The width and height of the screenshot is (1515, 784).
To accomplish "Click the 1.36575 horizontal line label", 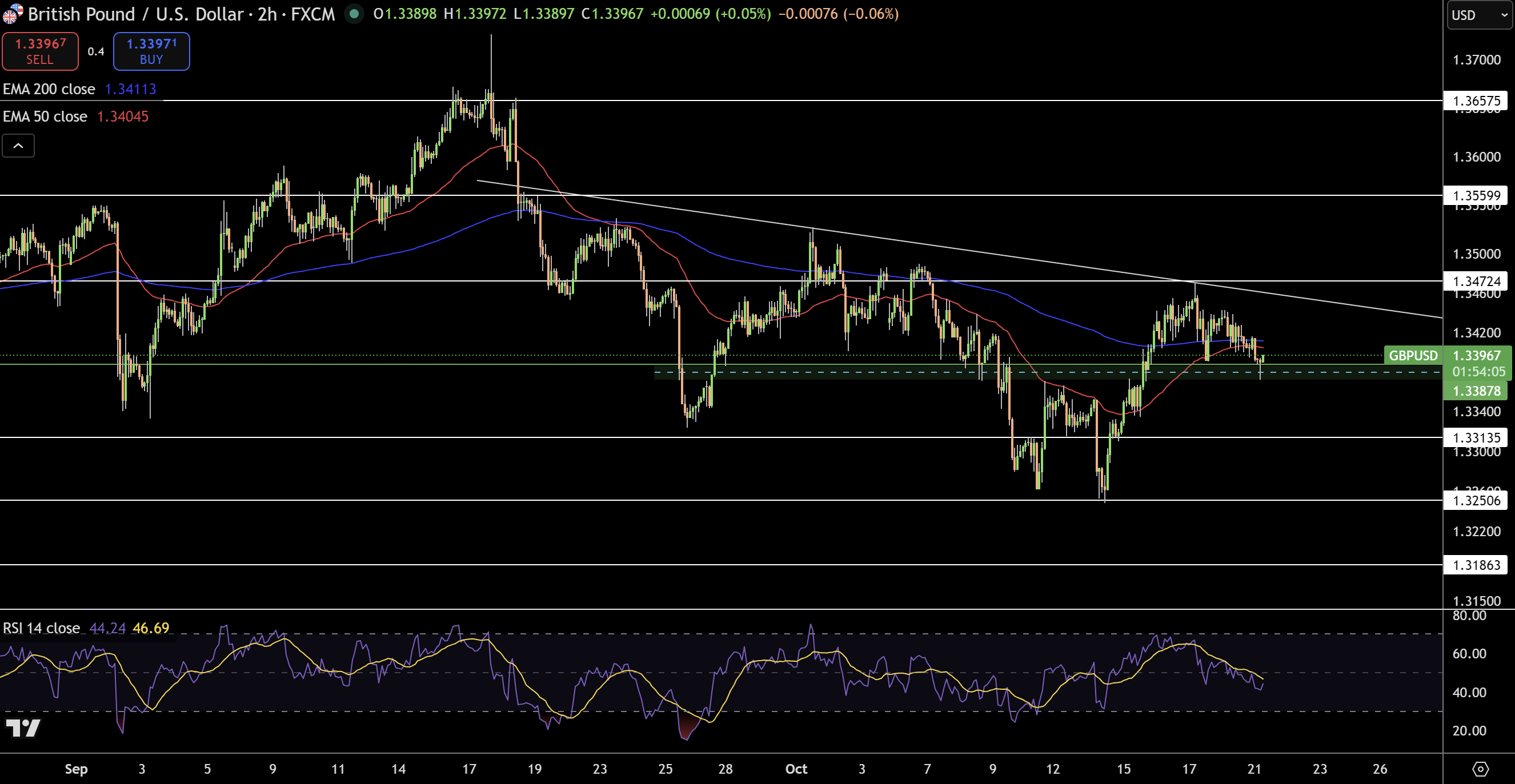I will pyautogui.click(x=1476, y=100).
